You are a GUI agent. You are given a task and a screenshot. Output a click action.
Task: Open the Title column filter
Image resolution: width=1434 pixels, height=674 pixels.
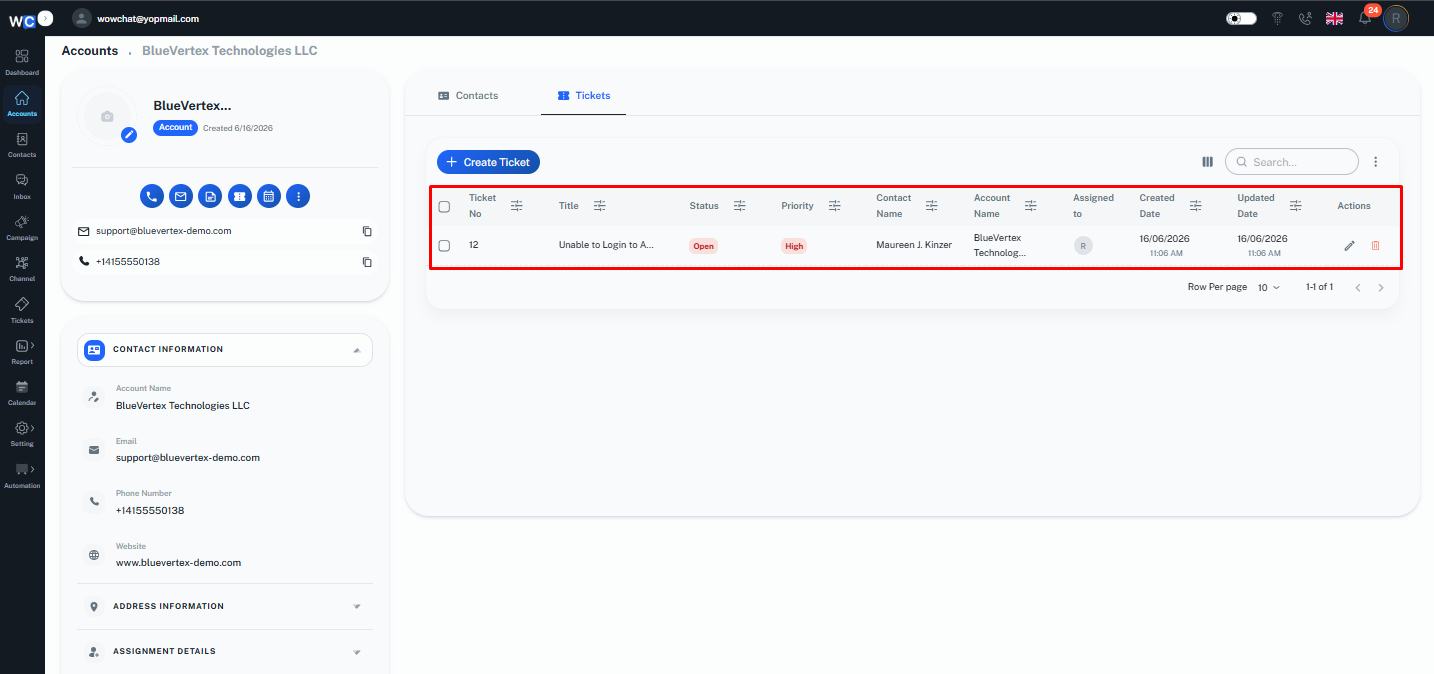pos(600,206)
